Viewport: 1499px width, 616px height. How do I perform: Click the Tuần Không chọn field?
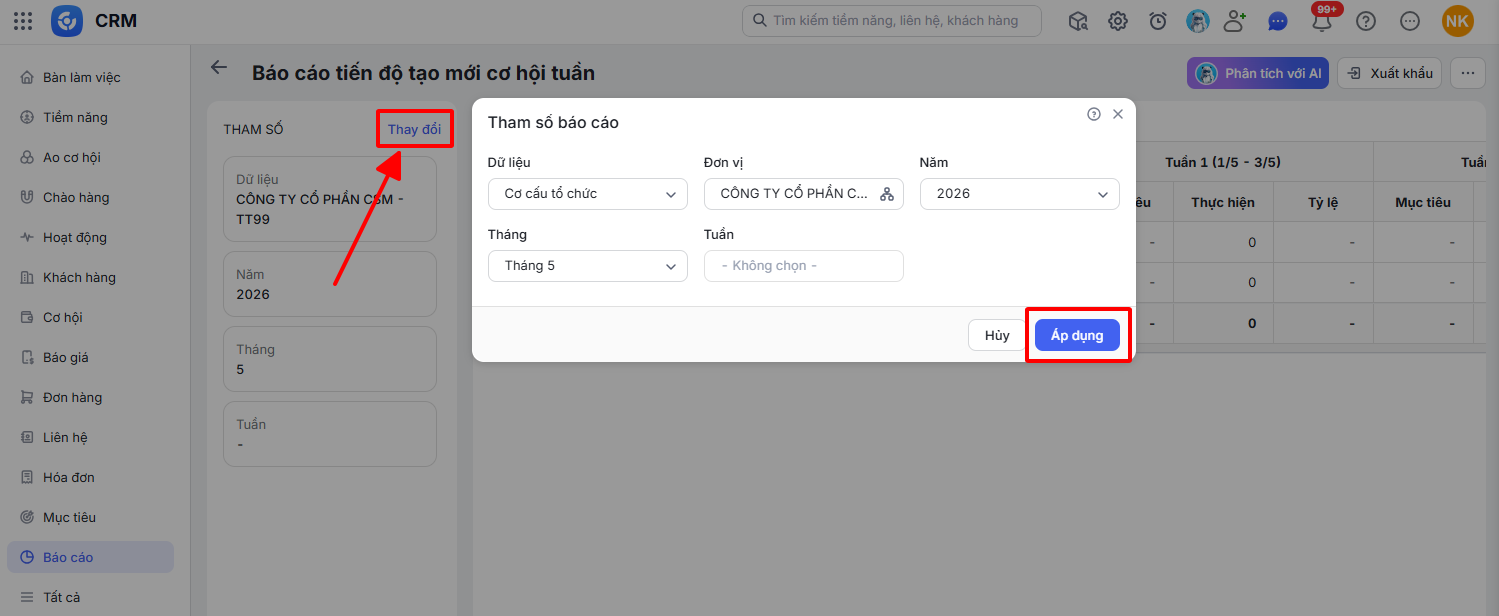point(804,266)
